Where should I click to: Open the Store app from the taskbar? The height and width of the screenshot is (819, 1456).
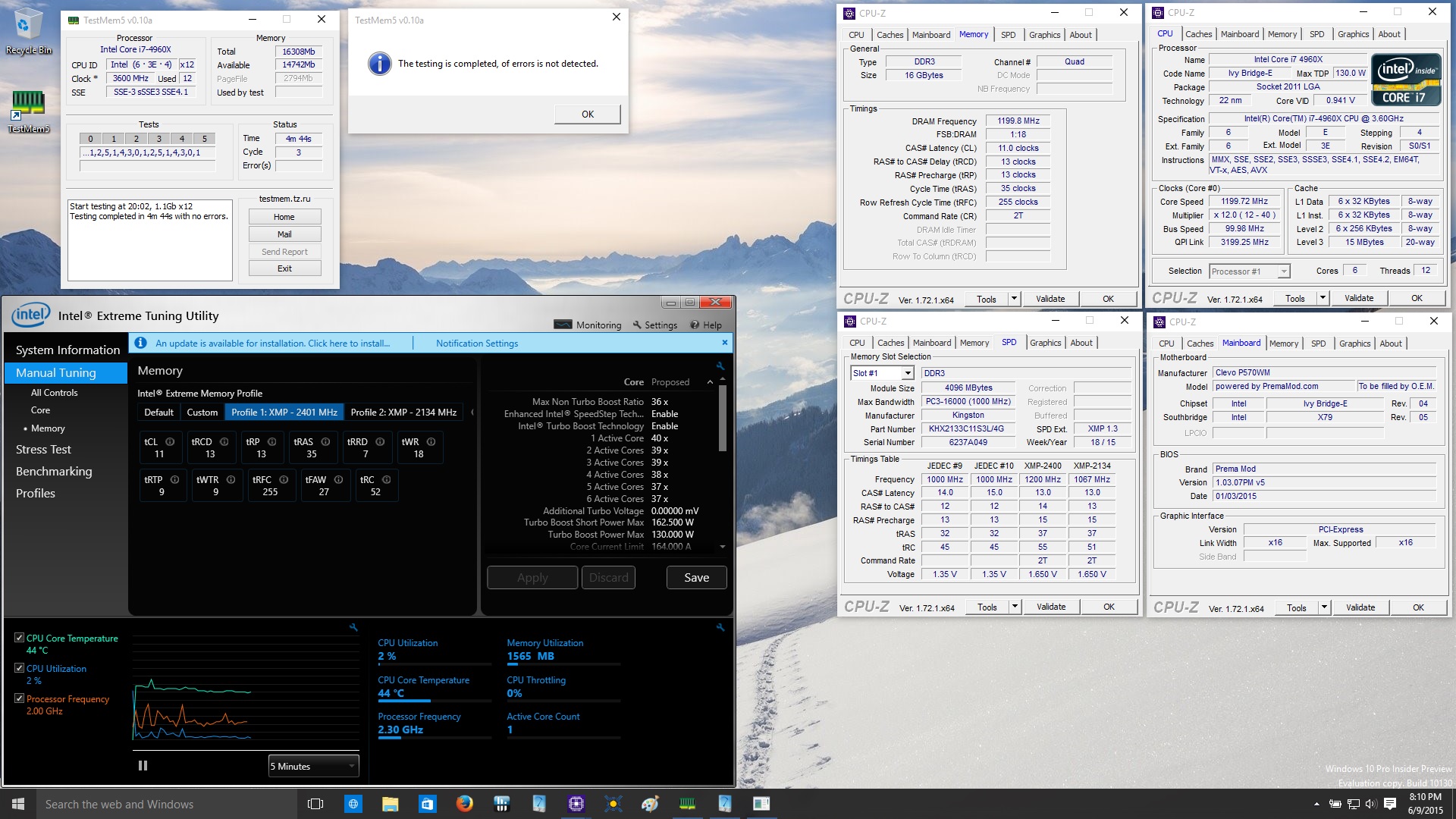[427, 804]
